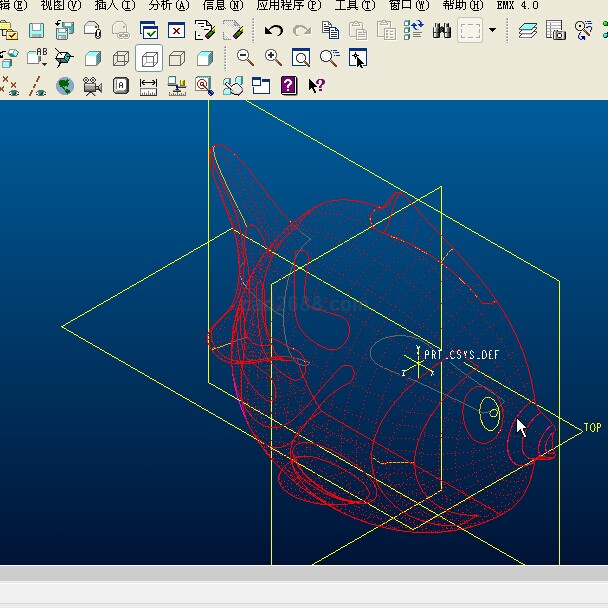Click the Undo arrow icon

click(x=274, y=31)
